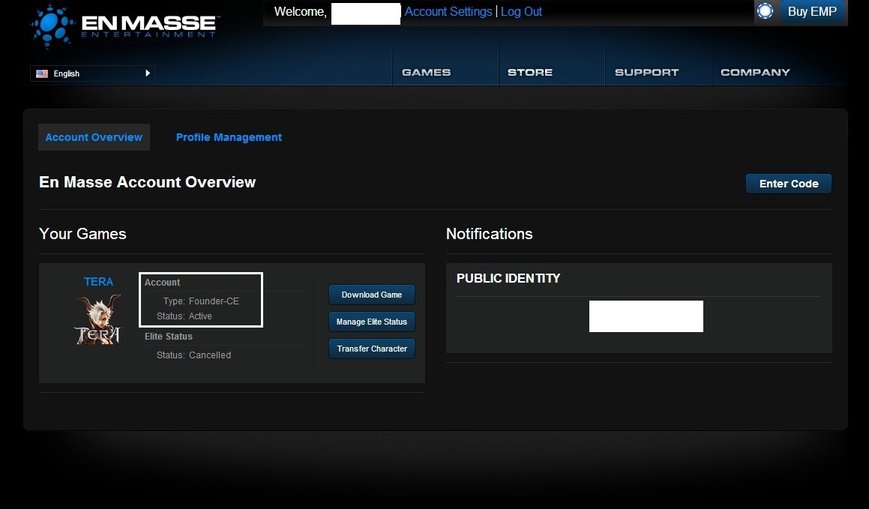Click the Download Game button
The height and width of the screenshot is (509, 869).
pos(372,295)
